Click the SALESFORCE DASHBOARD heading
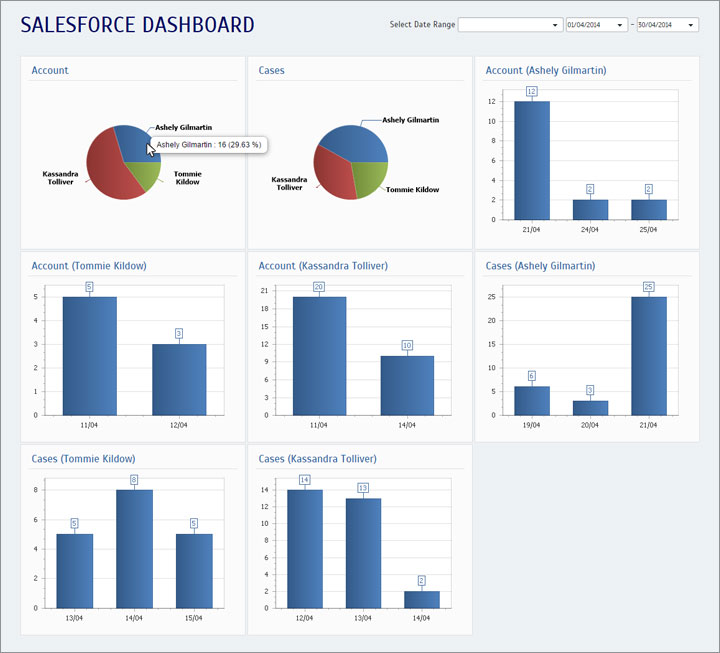The height and width of the screenshot is (653, 720). point(137,25)
